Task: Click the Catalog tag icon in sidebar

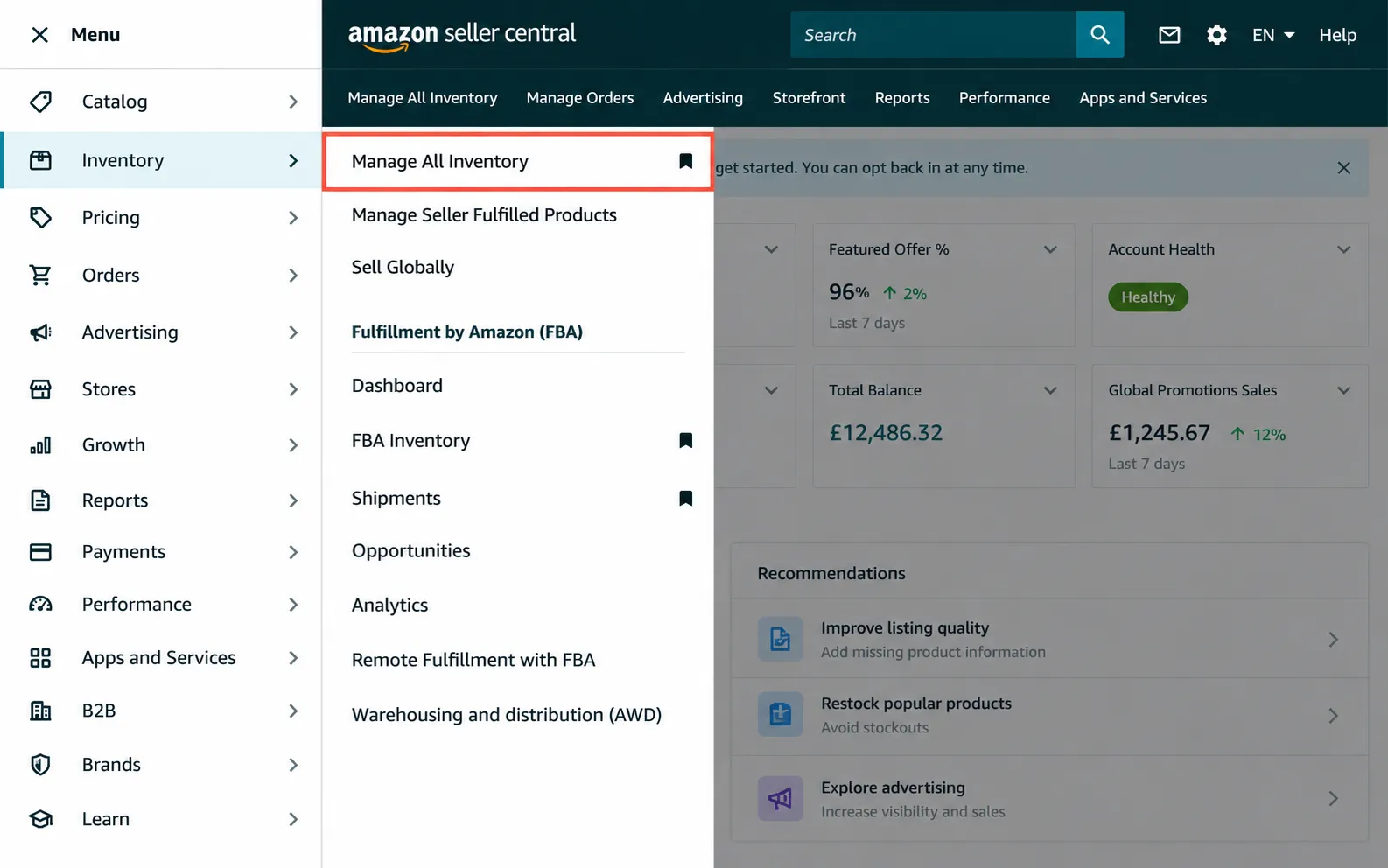Action: (x=40, y=101)
